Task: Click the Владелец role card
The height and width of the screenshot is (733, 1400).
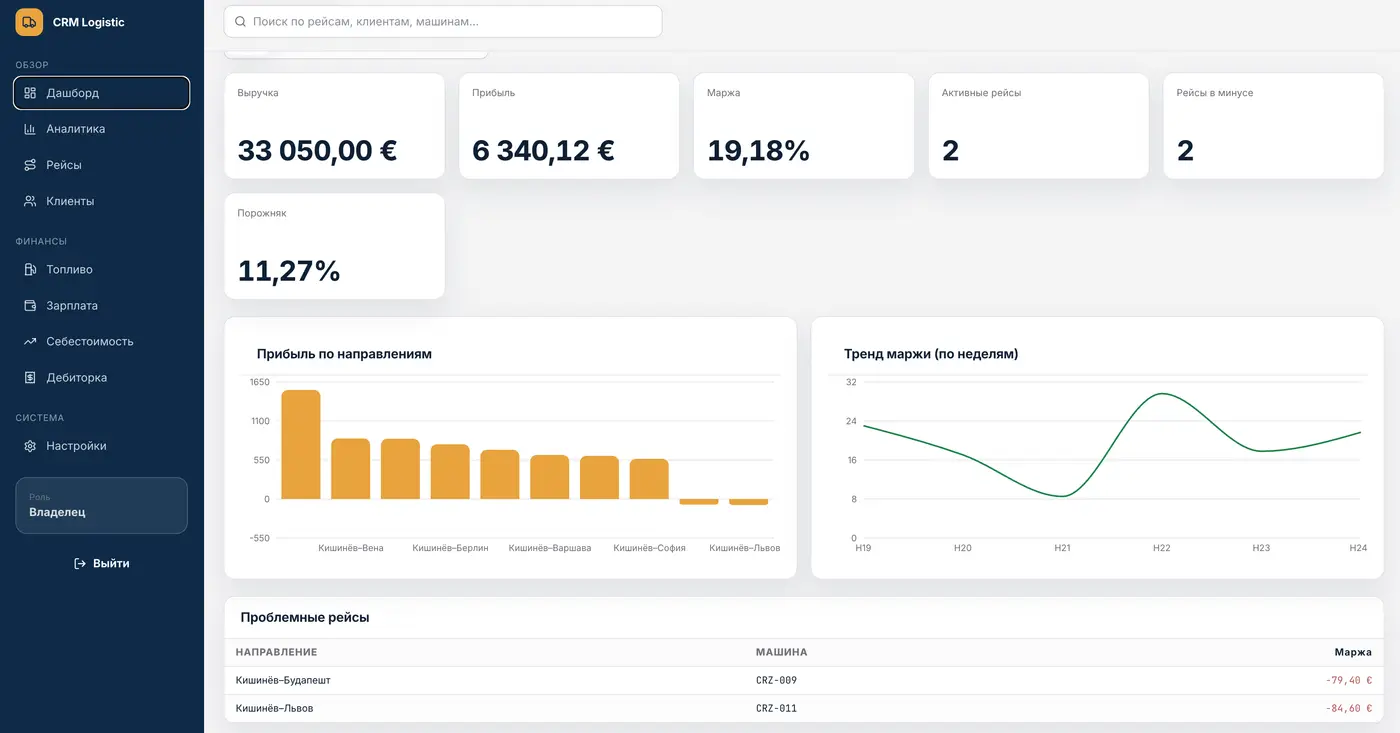Action: [101, 505]
